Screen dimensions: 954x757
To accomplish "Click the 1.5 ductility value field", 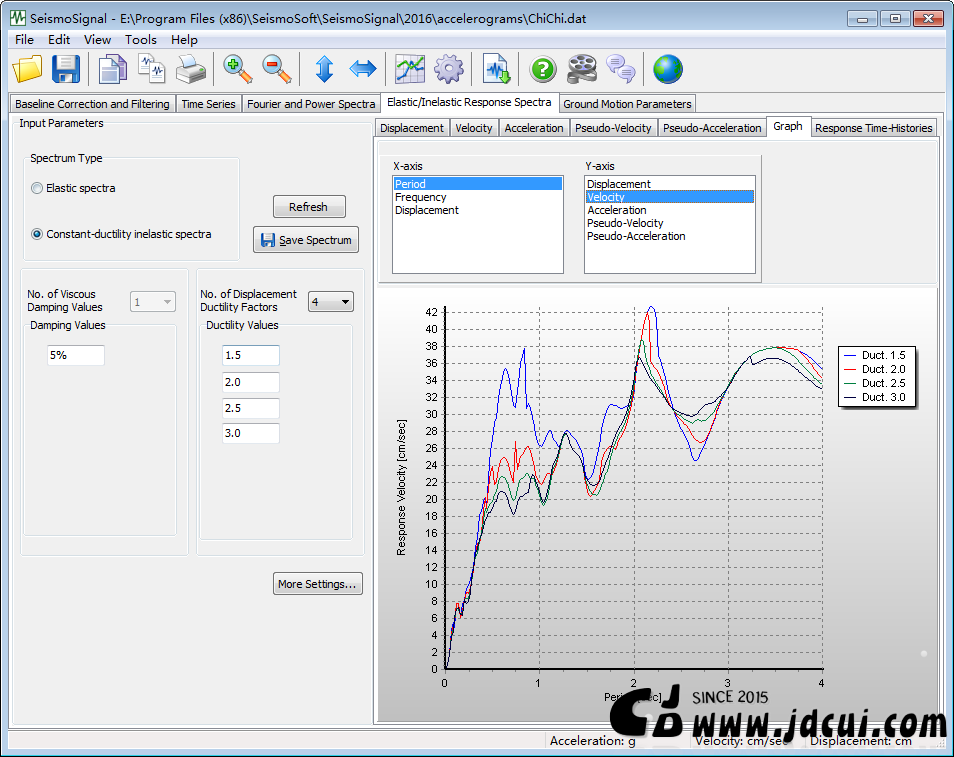I will 251,355.
